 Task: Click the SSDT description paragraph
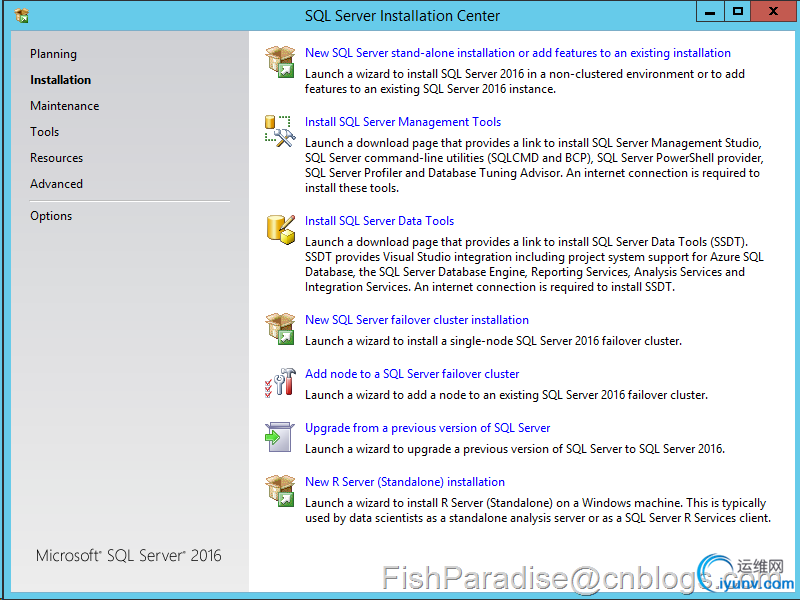pyautogui.click(x=534, y=264)
